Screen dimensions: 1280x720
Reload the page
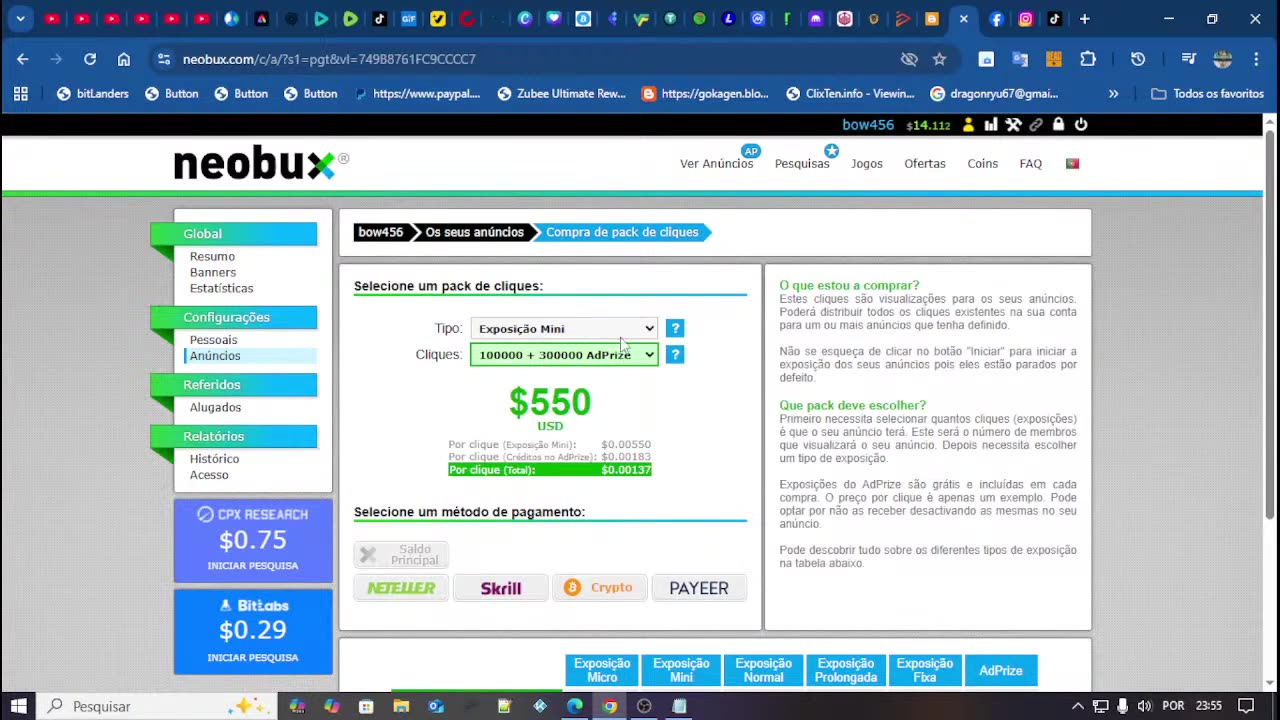tap(90, 59)
